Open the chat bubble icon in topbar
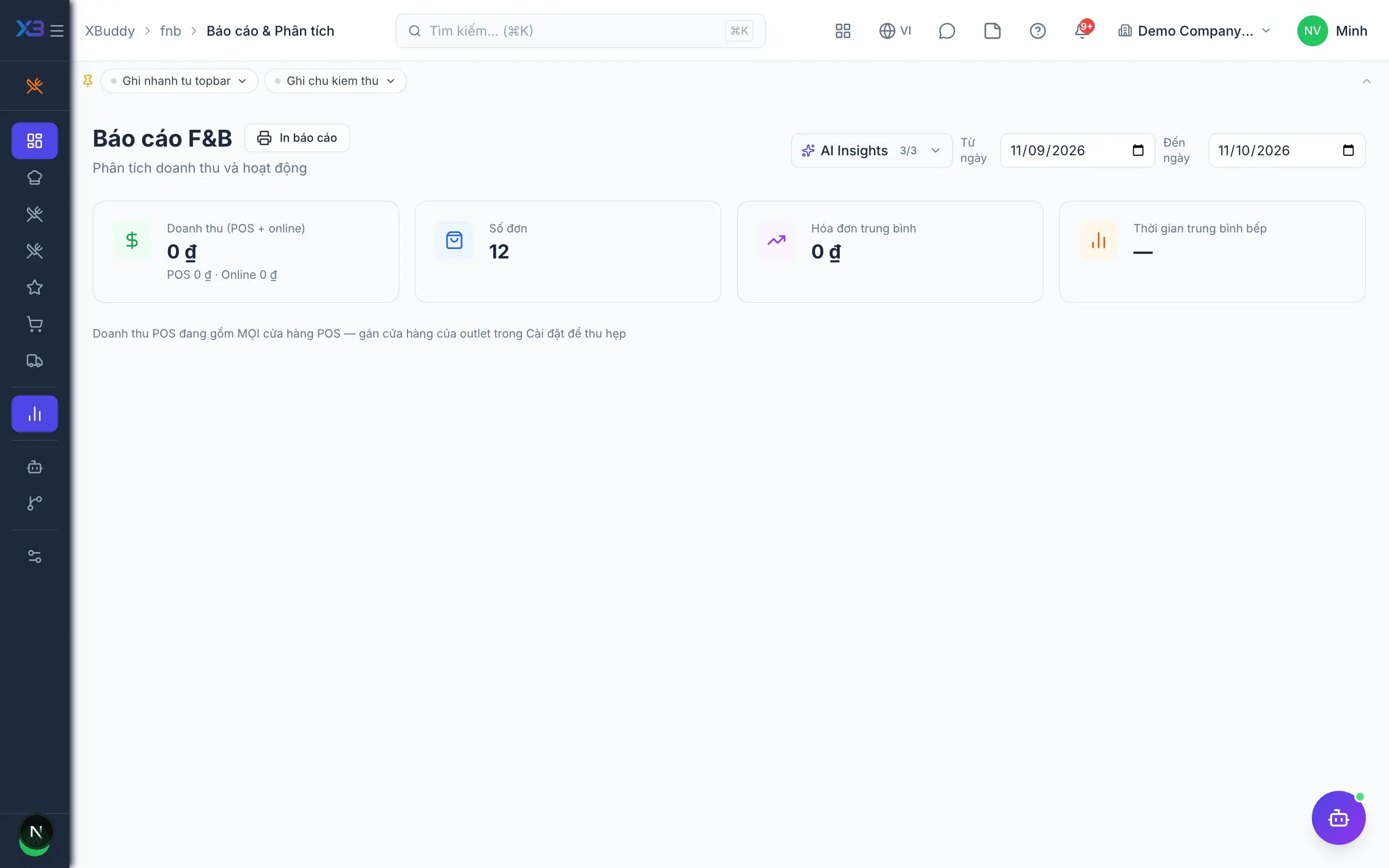 (946, 30)
